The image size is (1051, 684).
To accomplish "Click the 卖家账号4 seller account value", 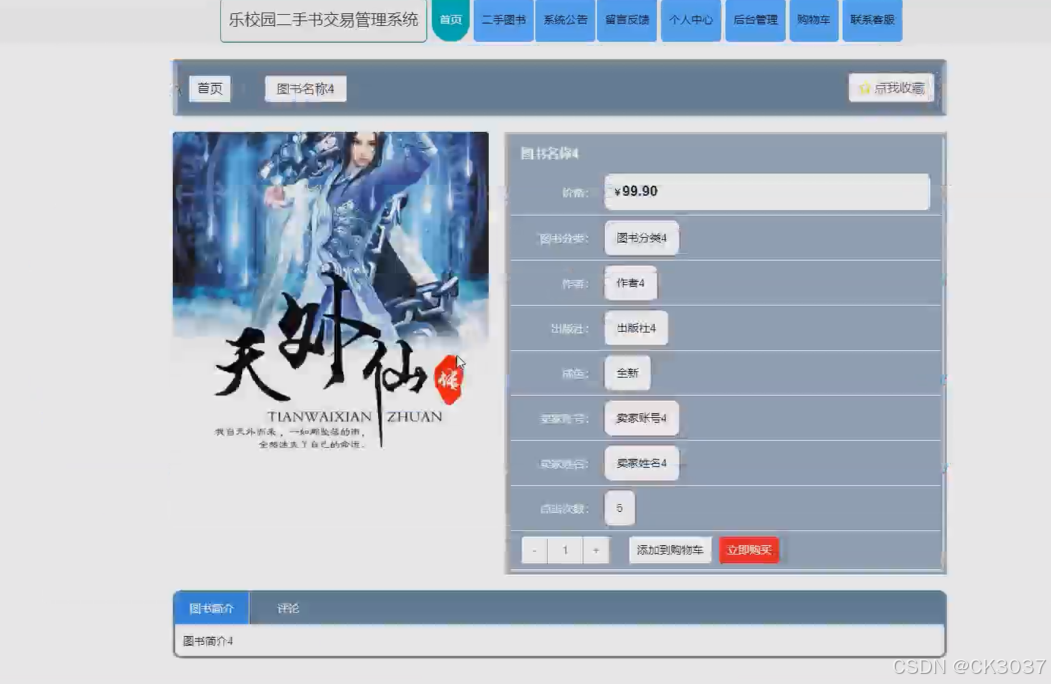I will (641, 418).
